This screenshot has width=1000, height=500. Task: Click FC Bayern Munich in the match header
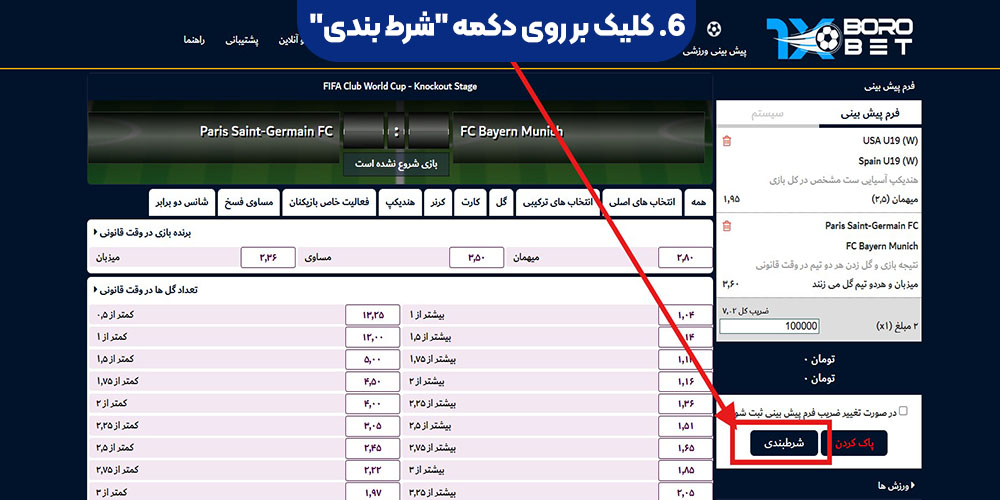[511, 131]
